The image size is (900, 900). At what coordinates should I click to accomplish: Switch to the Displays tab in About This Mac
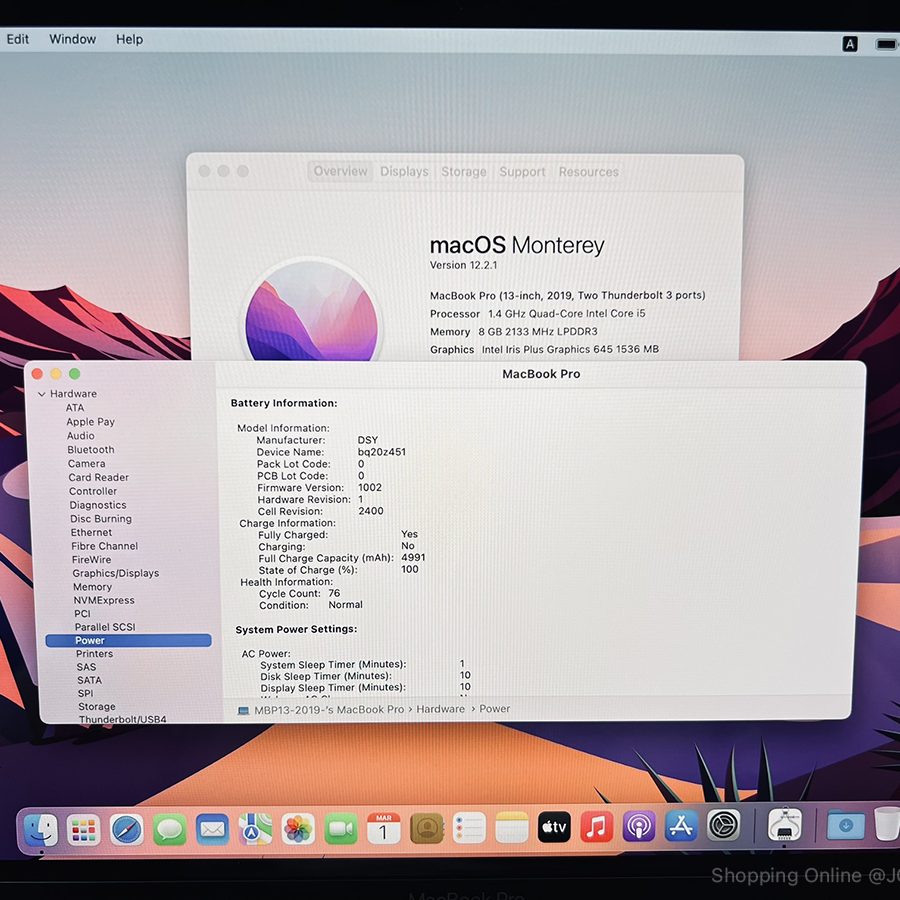coord(404,172)
